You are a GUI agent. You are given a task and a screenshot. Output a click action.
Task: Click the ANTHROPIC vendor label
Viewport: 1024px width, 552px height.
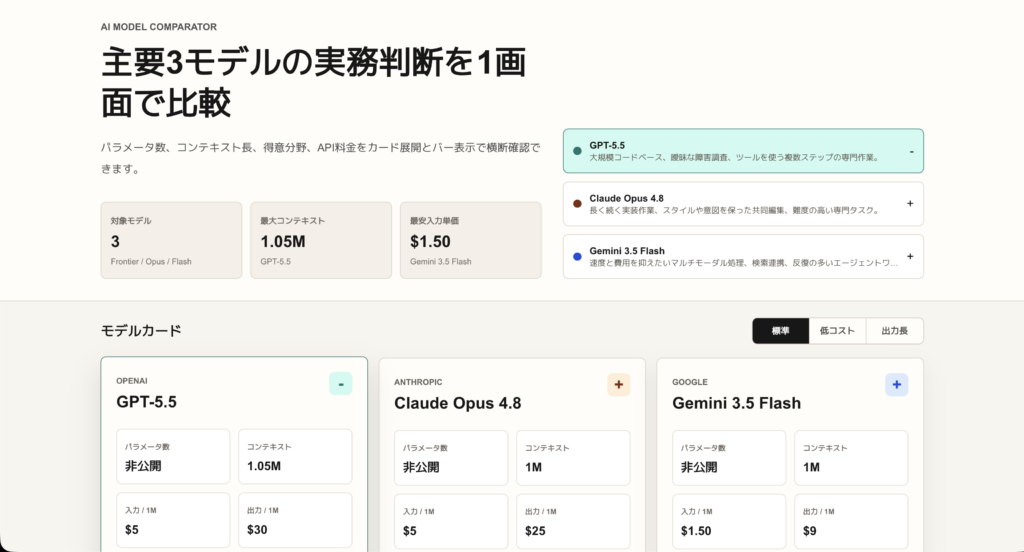pos(418,382)
